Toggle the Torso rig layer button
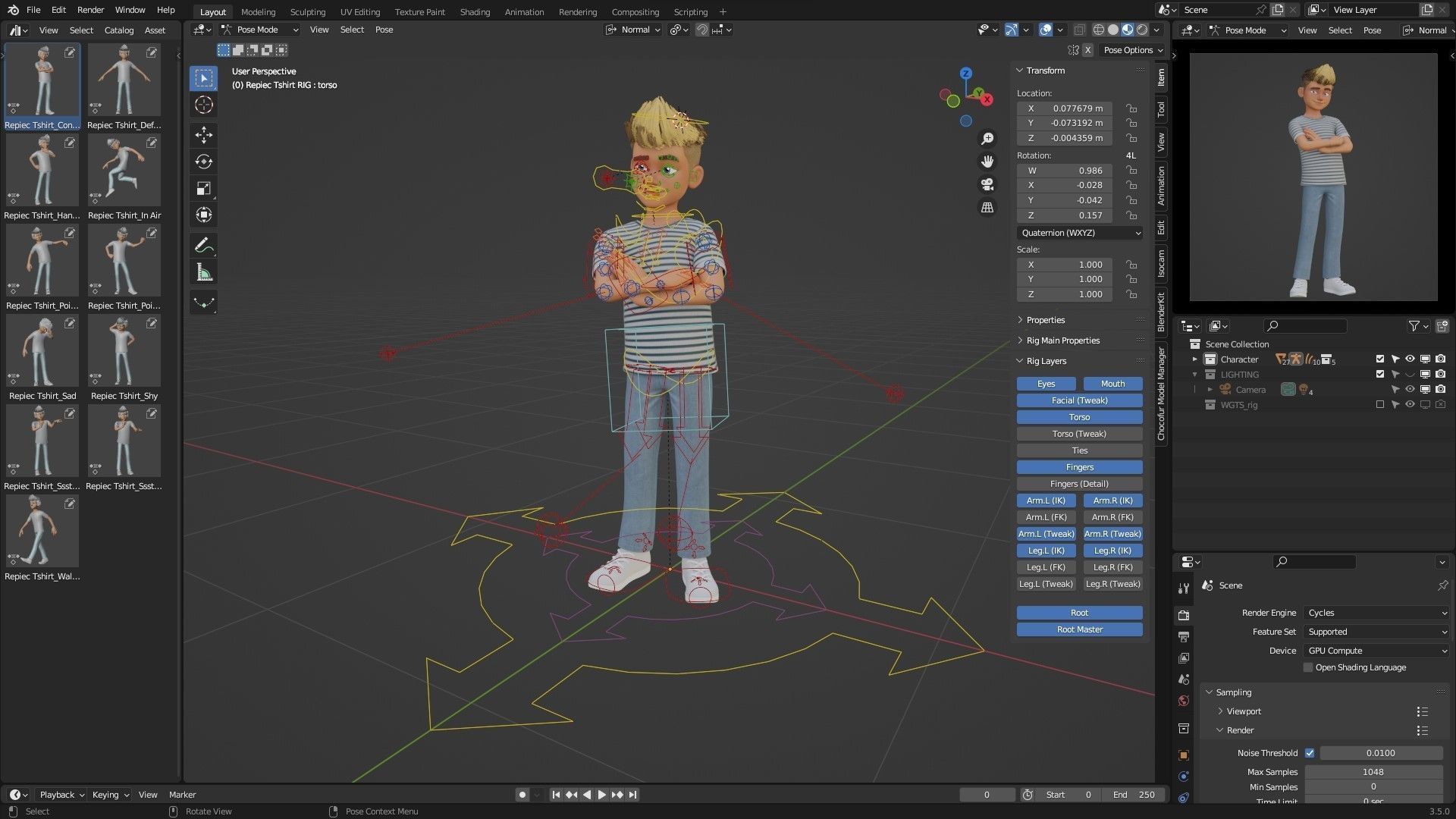The height and width of the screenshot is (819, 1456). point(1079,417)
